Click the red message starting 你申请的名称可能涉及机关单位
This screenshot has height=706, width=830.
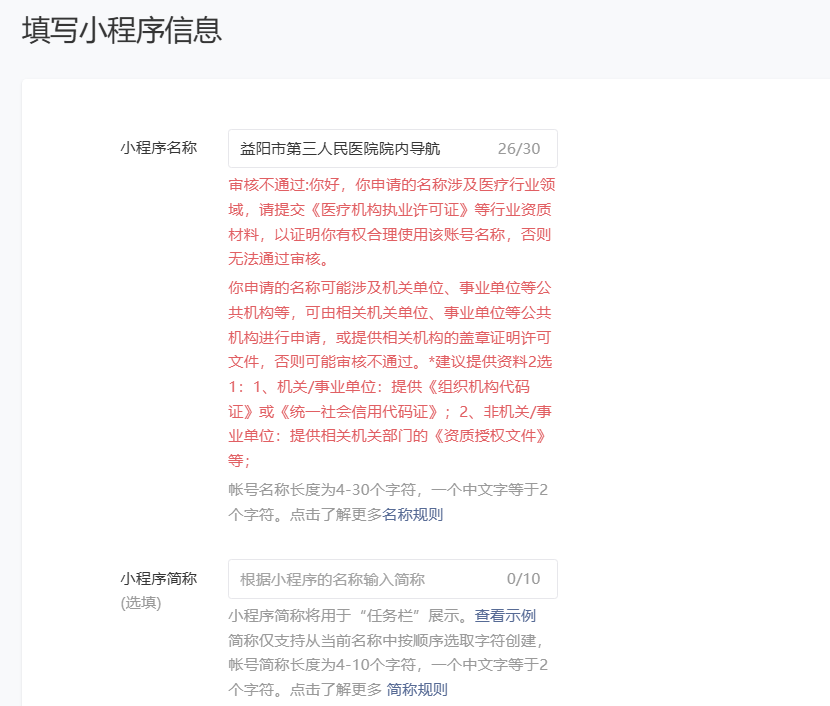point(391,374)
